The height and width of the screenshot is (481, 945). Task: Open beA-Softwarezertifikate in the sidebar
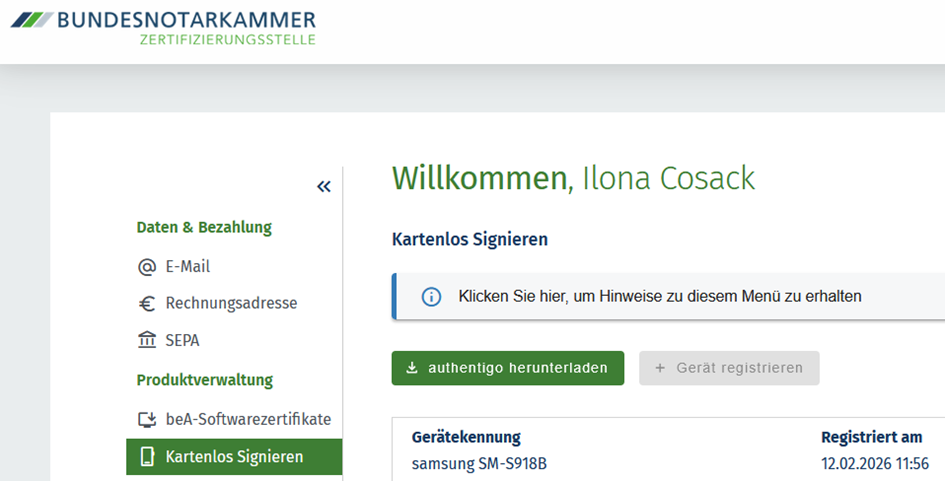pos(248,419)
